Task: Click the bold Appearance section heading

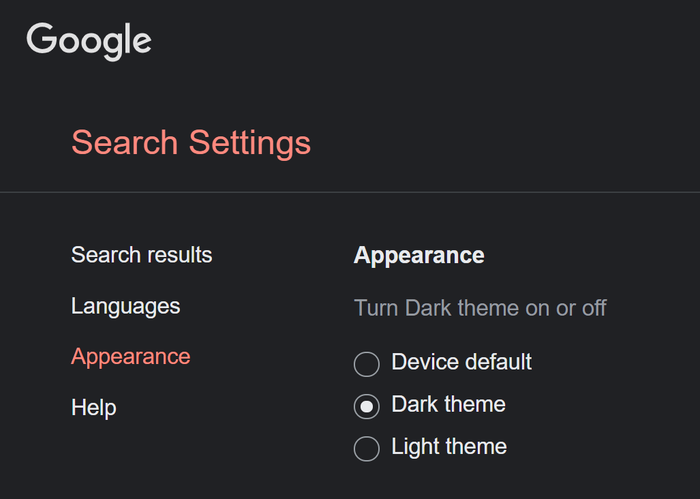Action: coord(419,255)
